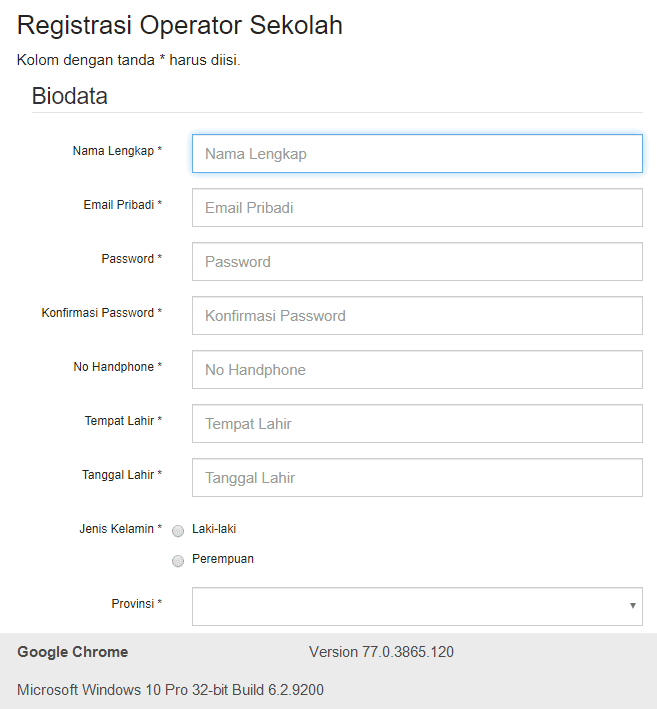Click the Biodata section heading
Viewport: 657px width, 709px height.
tap(70, 96)
